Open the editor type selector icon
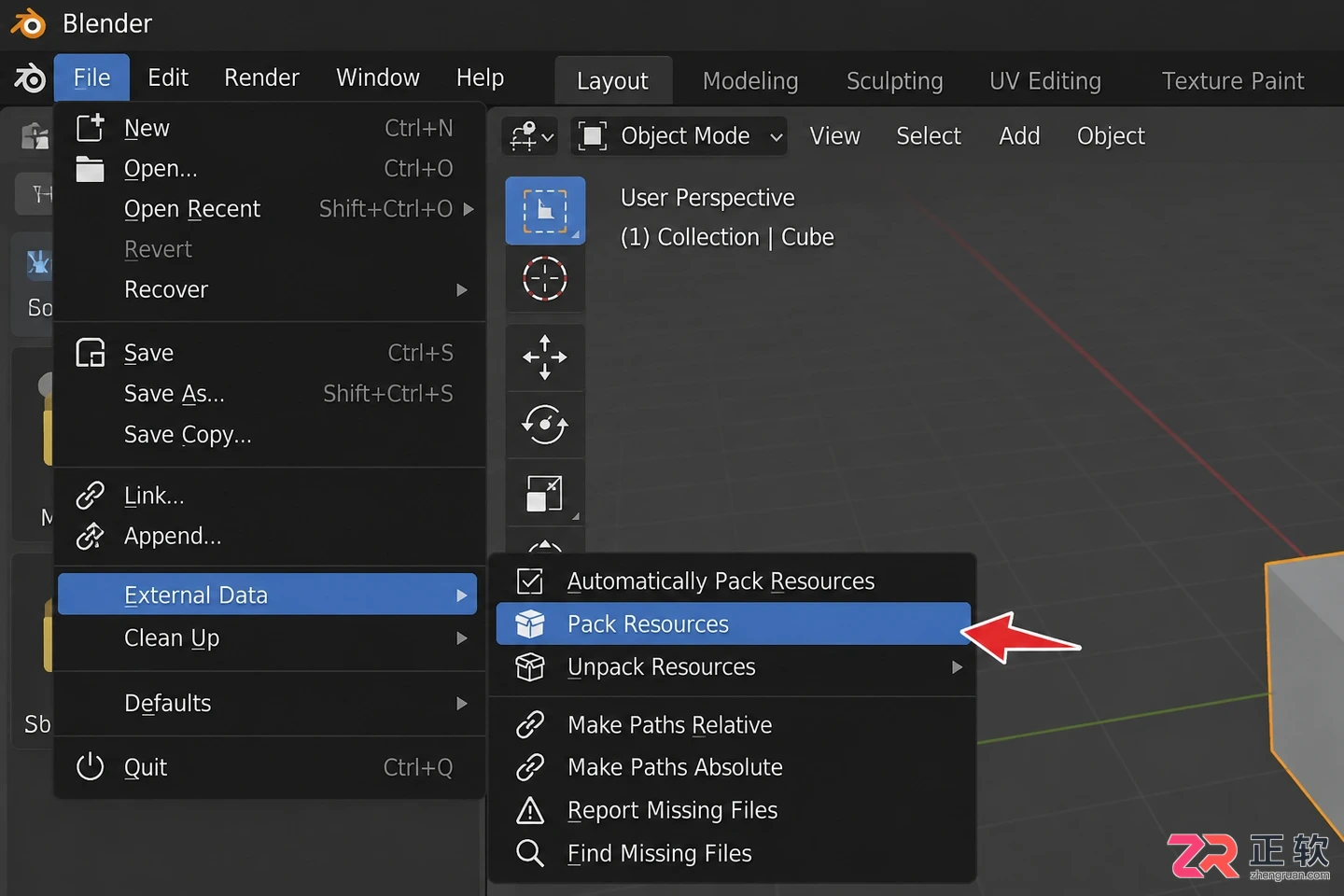Viewport: 1344px width, 896px height. 530,136
